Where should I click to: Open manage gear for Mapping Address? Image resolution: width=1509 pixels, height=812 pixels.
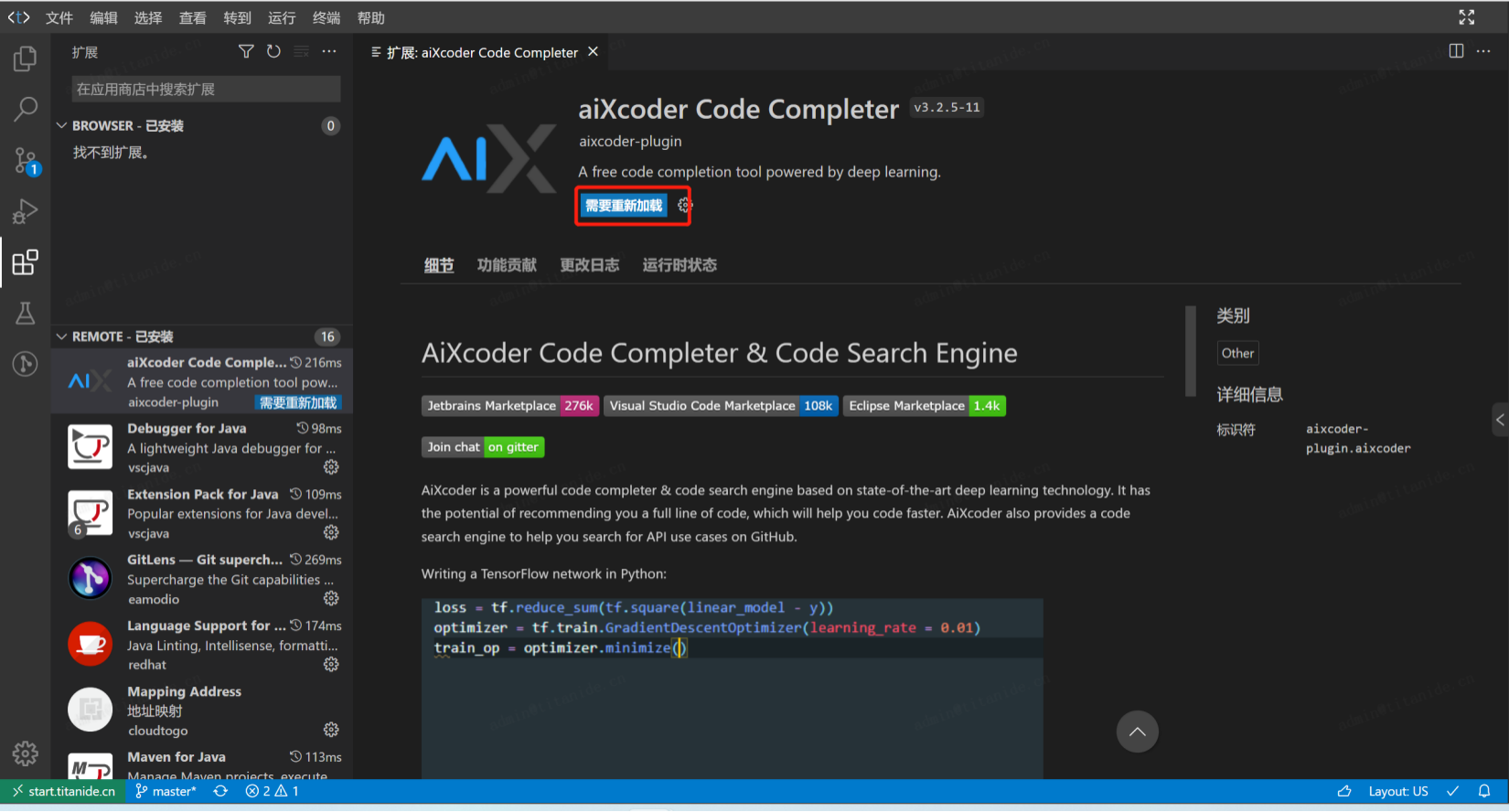coord(331,730)
